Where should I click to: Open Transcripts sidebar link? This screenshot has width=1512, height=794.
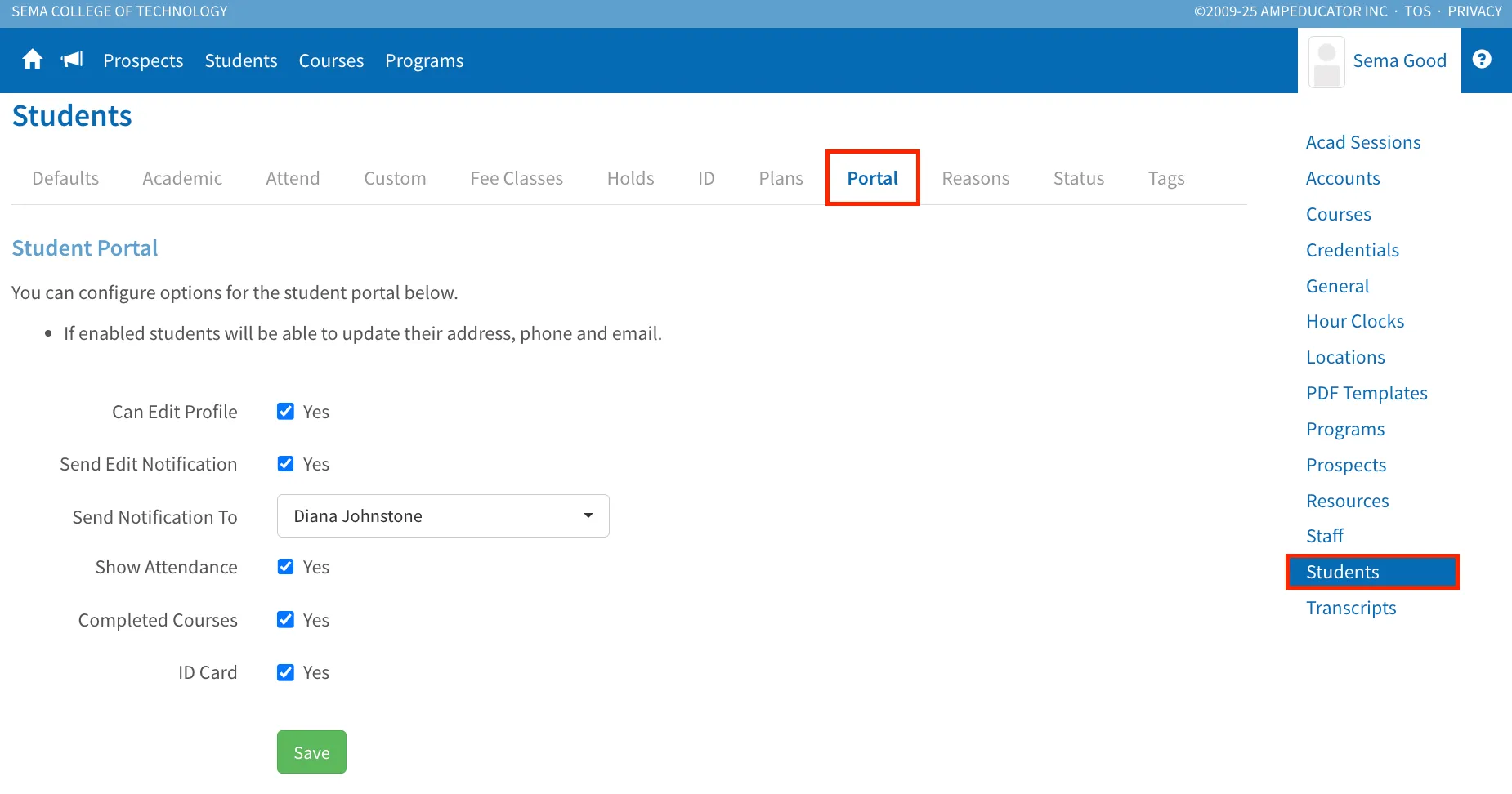(1351, 608)
